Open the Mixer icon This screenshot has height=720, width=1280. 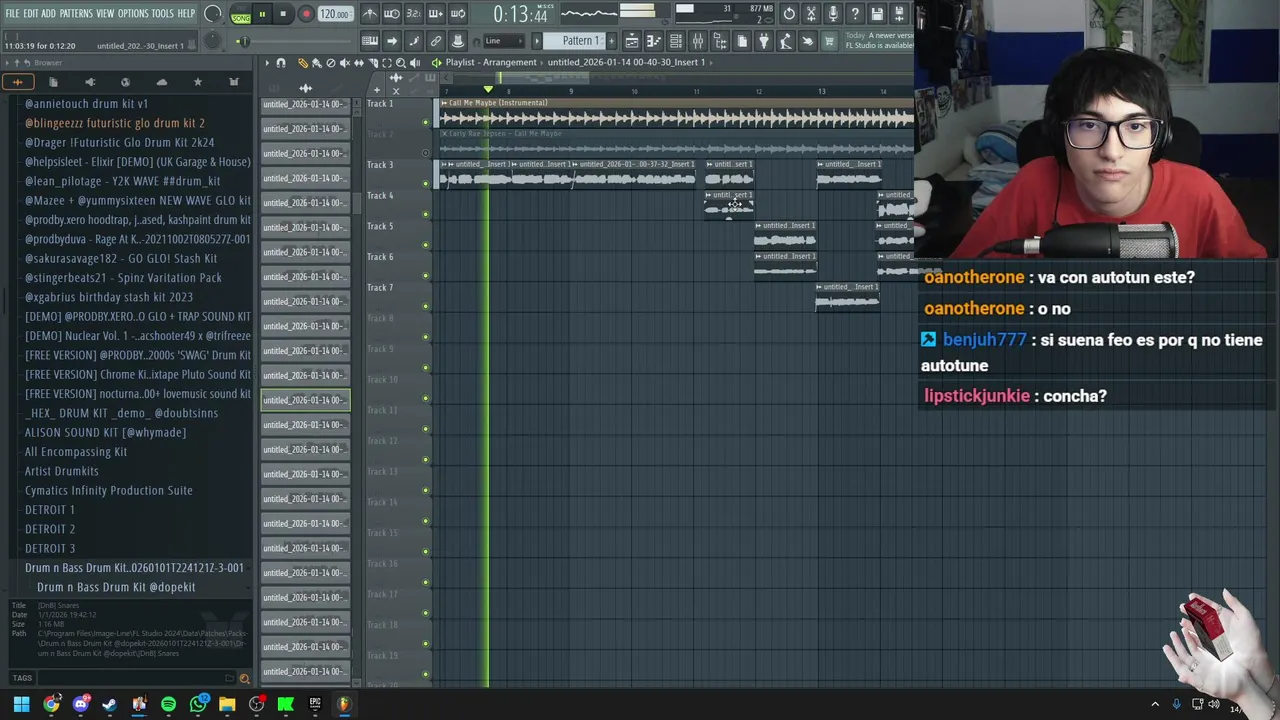pos(698,41)
